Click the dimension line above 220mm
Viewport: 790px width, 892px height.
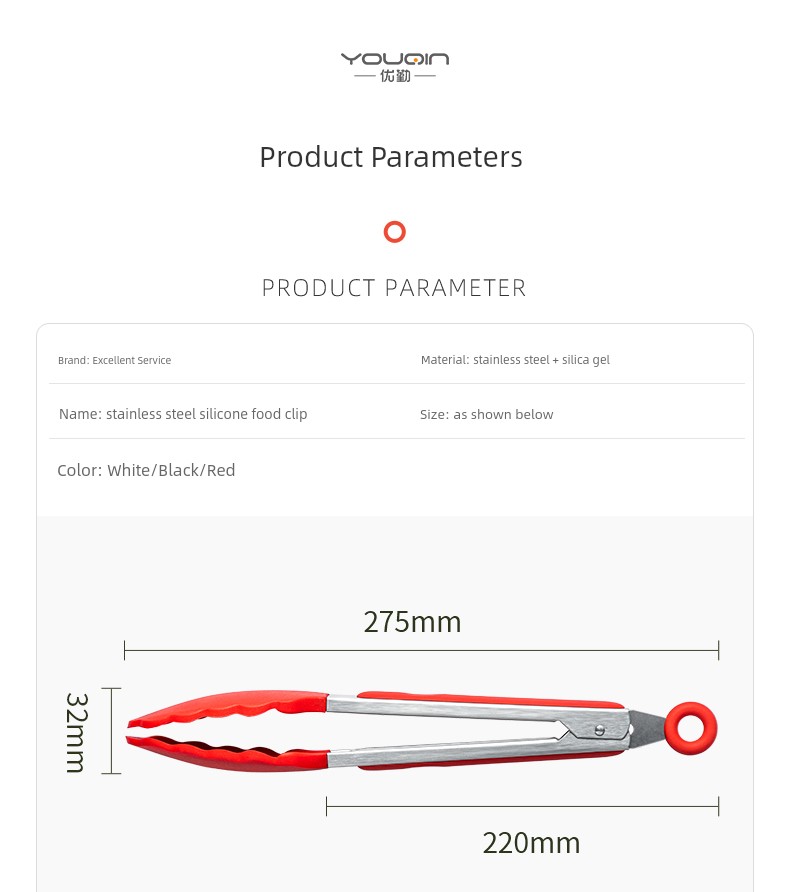pyautogui.click(x=522, y=806)
